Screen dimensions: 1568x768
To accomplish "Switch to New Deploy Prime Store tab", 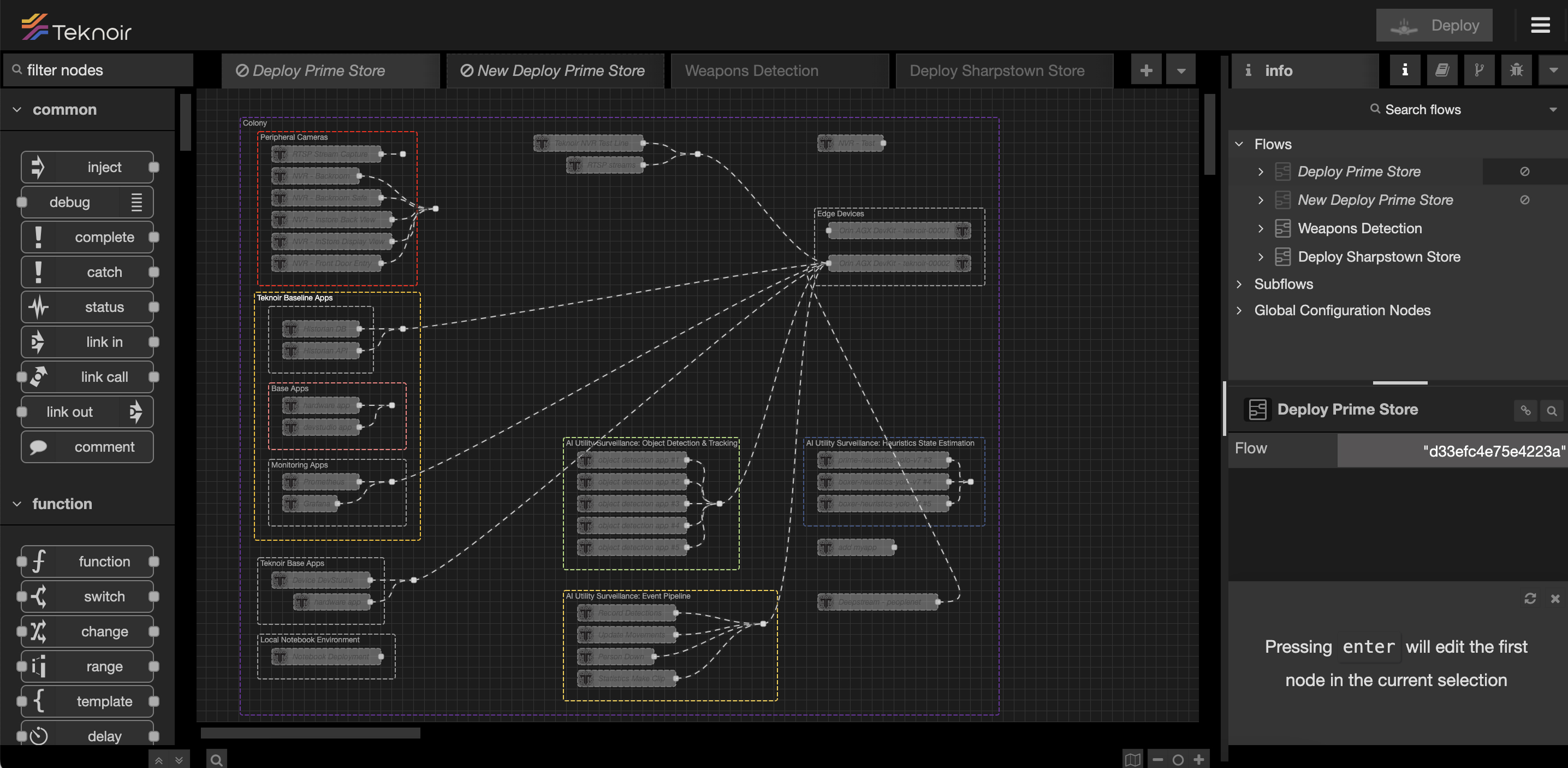I will (555, 70).
